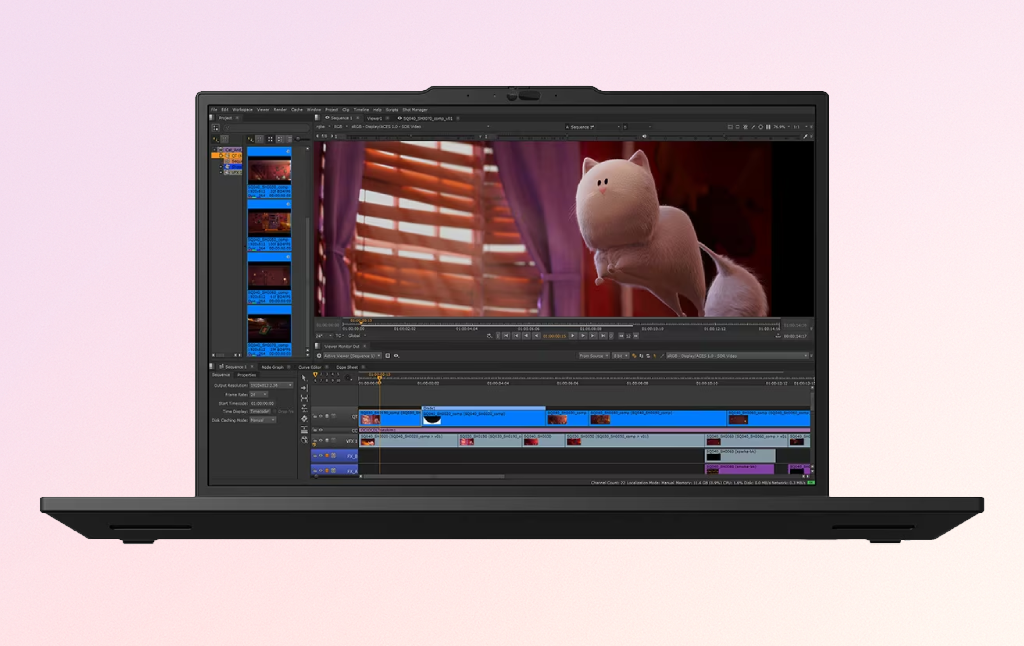Open the Frame Rate dropdown
The image size is (1024, 646).
tap(258, 394)
